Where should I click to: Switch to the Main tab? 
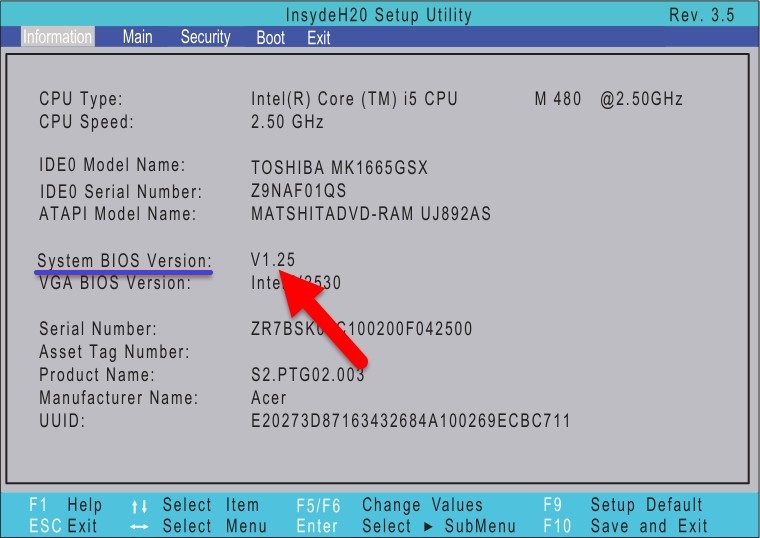137,37
